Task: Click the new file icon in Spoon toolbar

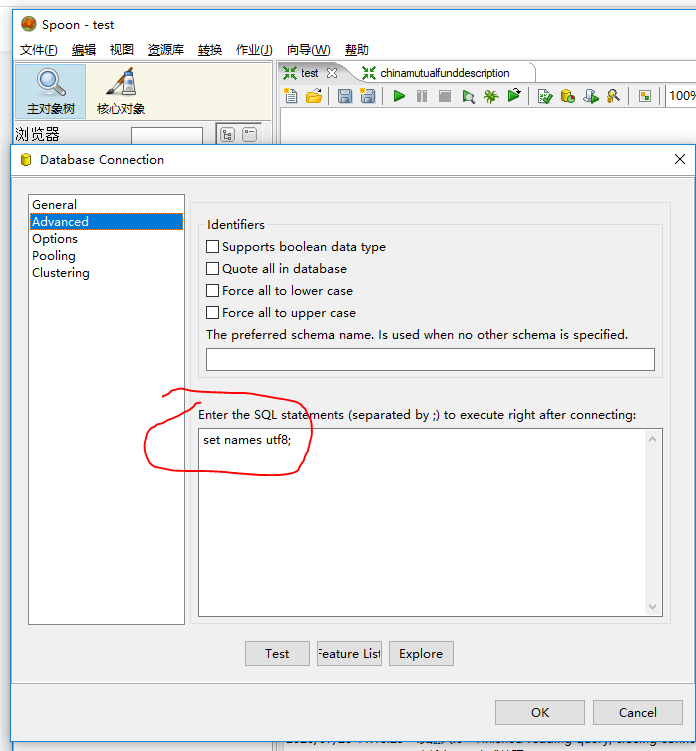Action: 290,96
